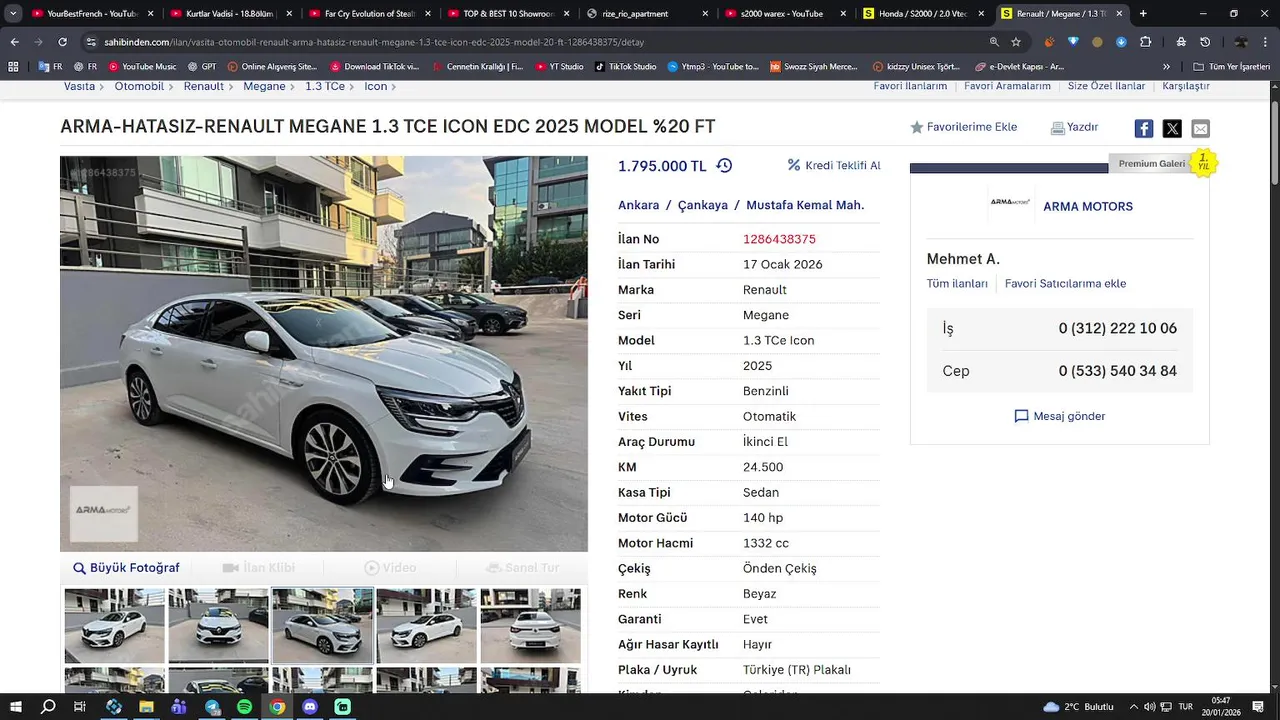This screenshot has width=1280, height=720.
Task: Click Mesaj gönder
Action: [1059, 416]
